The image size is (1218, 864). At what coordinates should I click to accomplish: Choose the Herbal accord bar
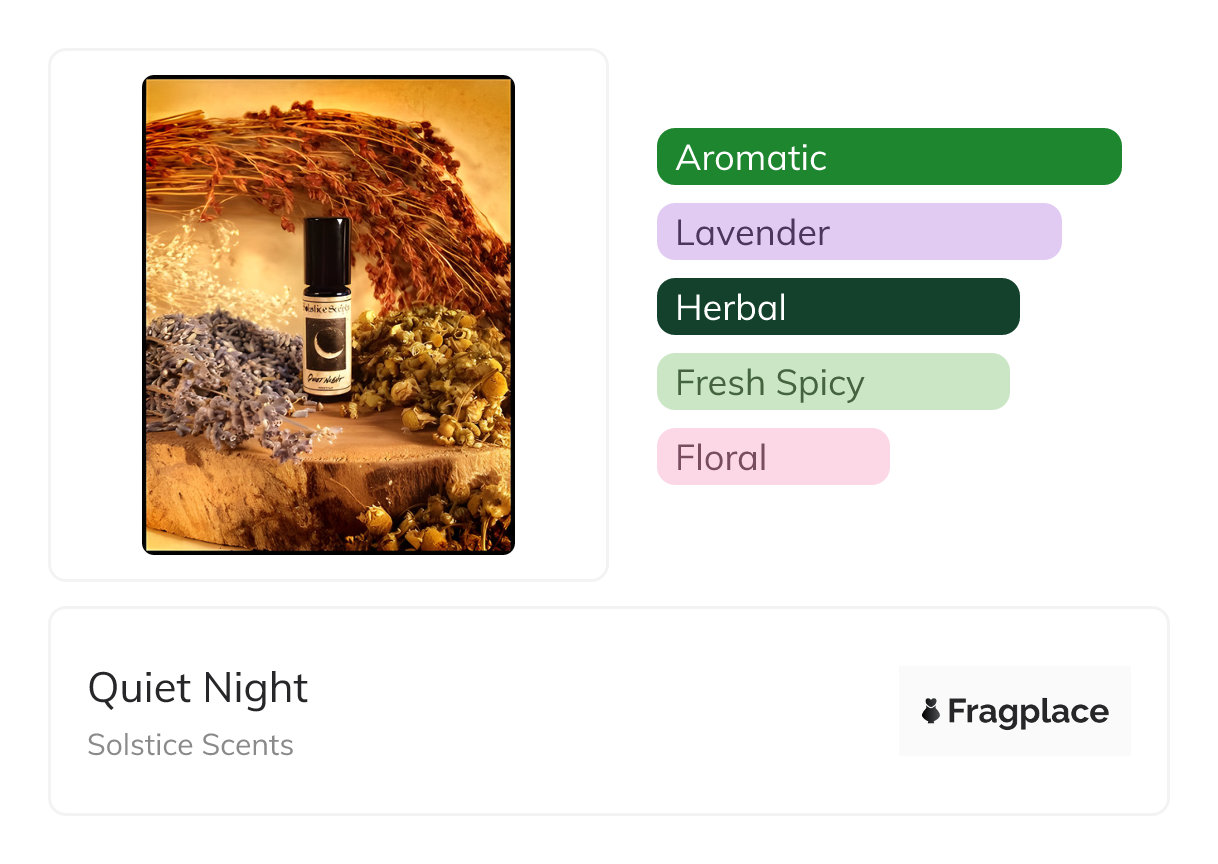tap(837, 307)
